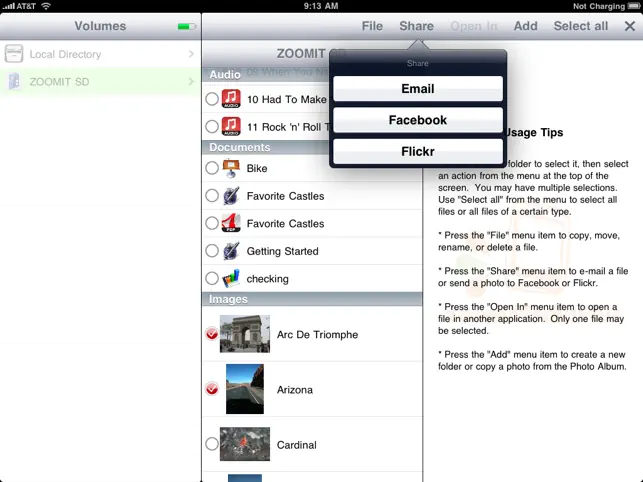Screen dimensions: 643x482
Task: Share the selection to Flickr
Action: tap(418, 151)
